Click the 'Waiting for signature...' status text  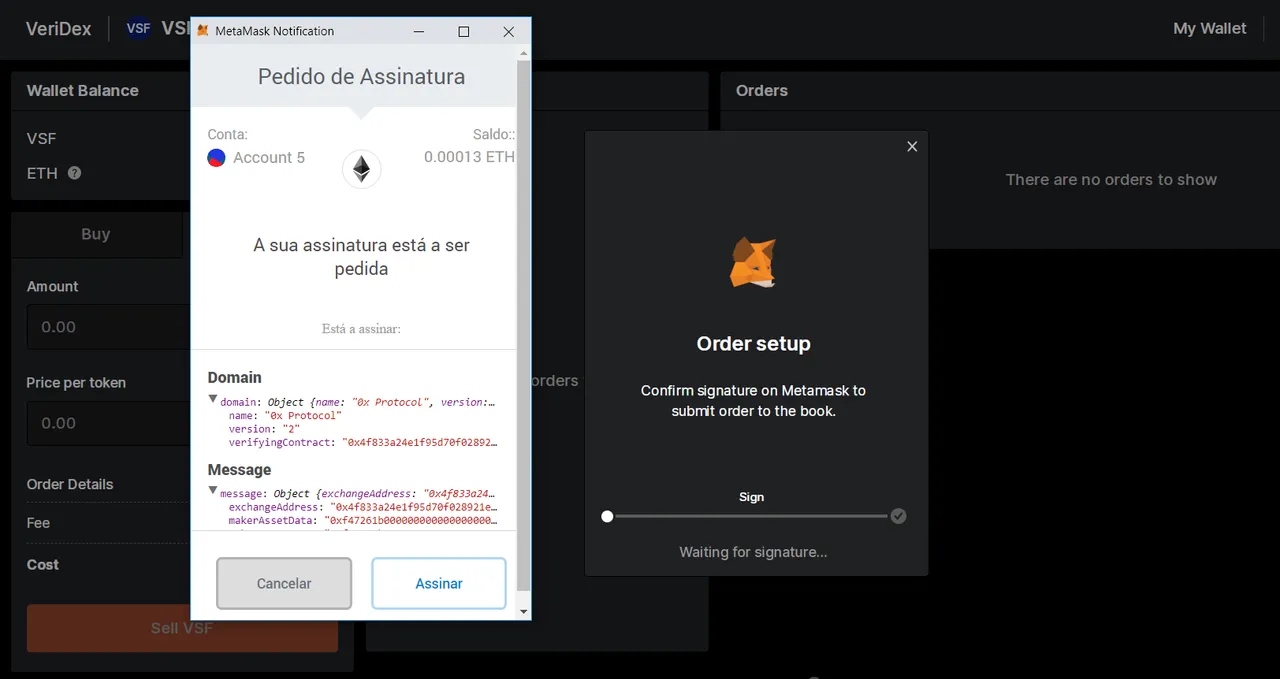pyautogui.click(x=753, y=552)
